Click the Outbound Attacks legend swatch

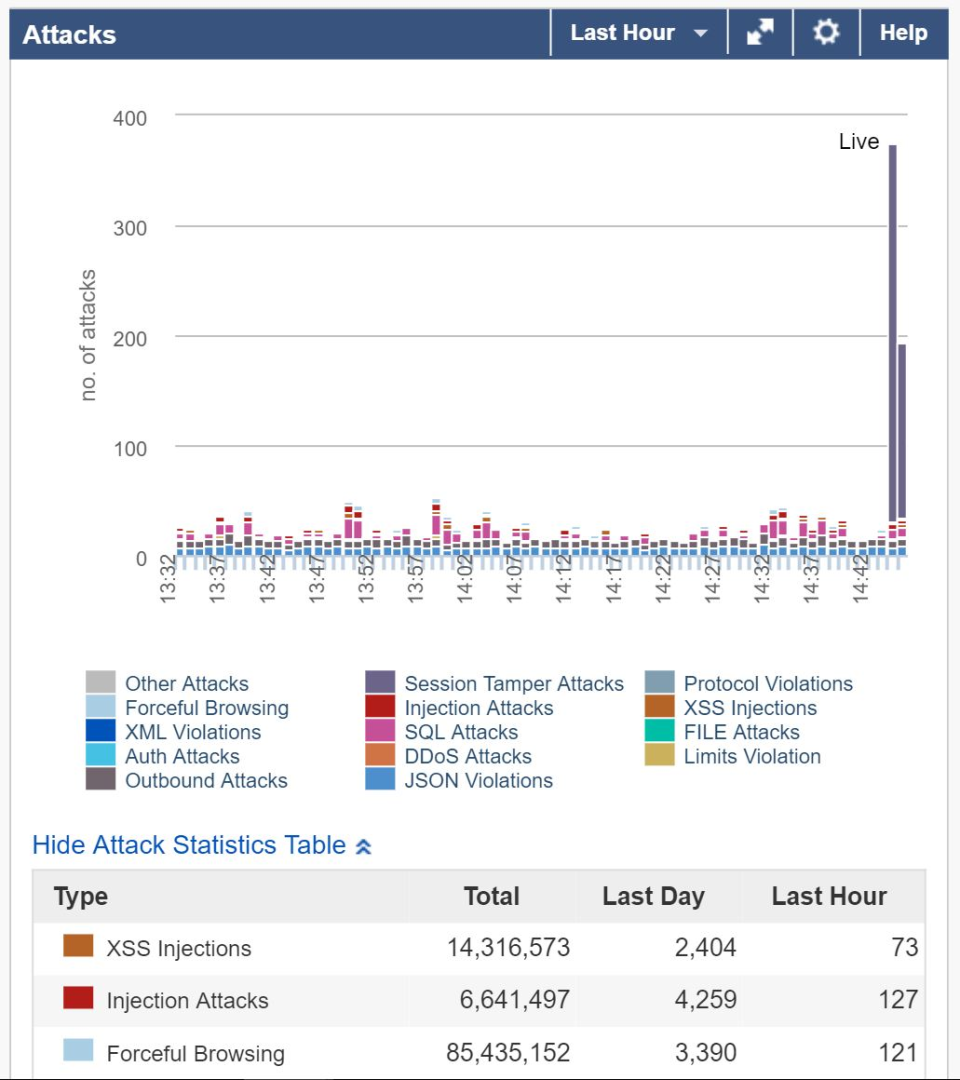(100, 779)
